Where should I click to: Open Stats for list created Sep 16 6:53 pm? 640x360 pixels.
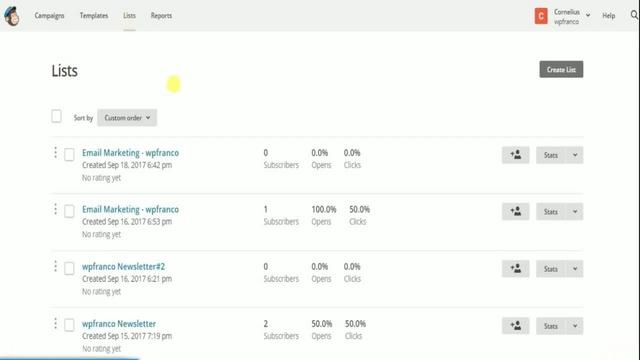(x=551, y=211)
